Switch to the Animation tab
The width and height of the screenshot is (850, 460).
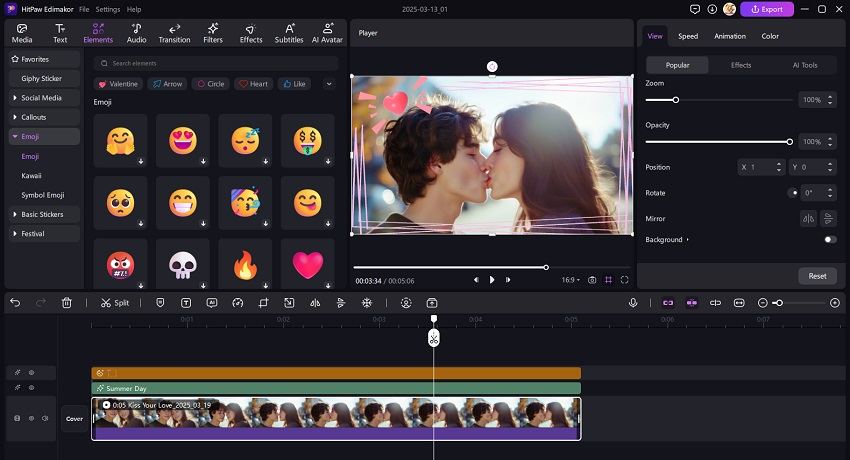[729, 36]
